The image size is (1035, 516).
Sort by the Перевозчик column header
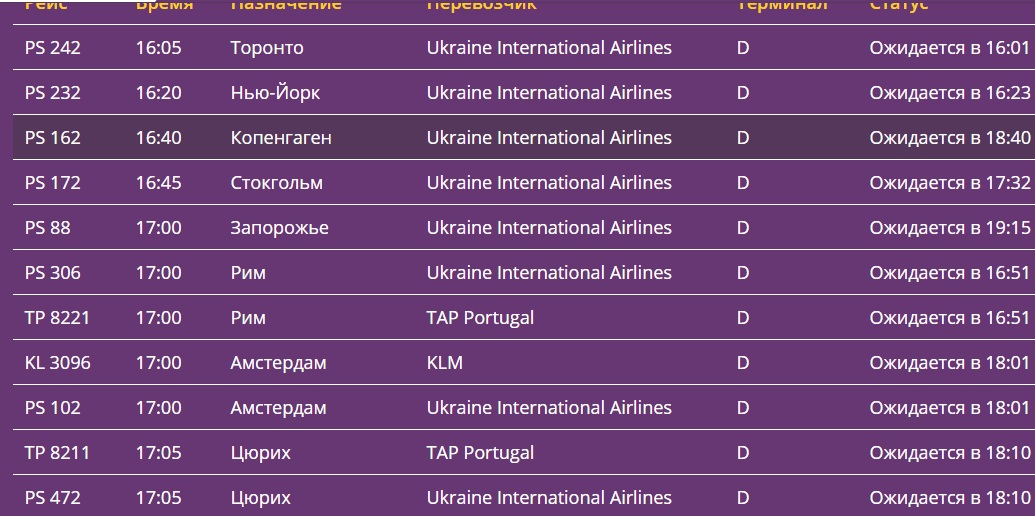pos(481,5)
